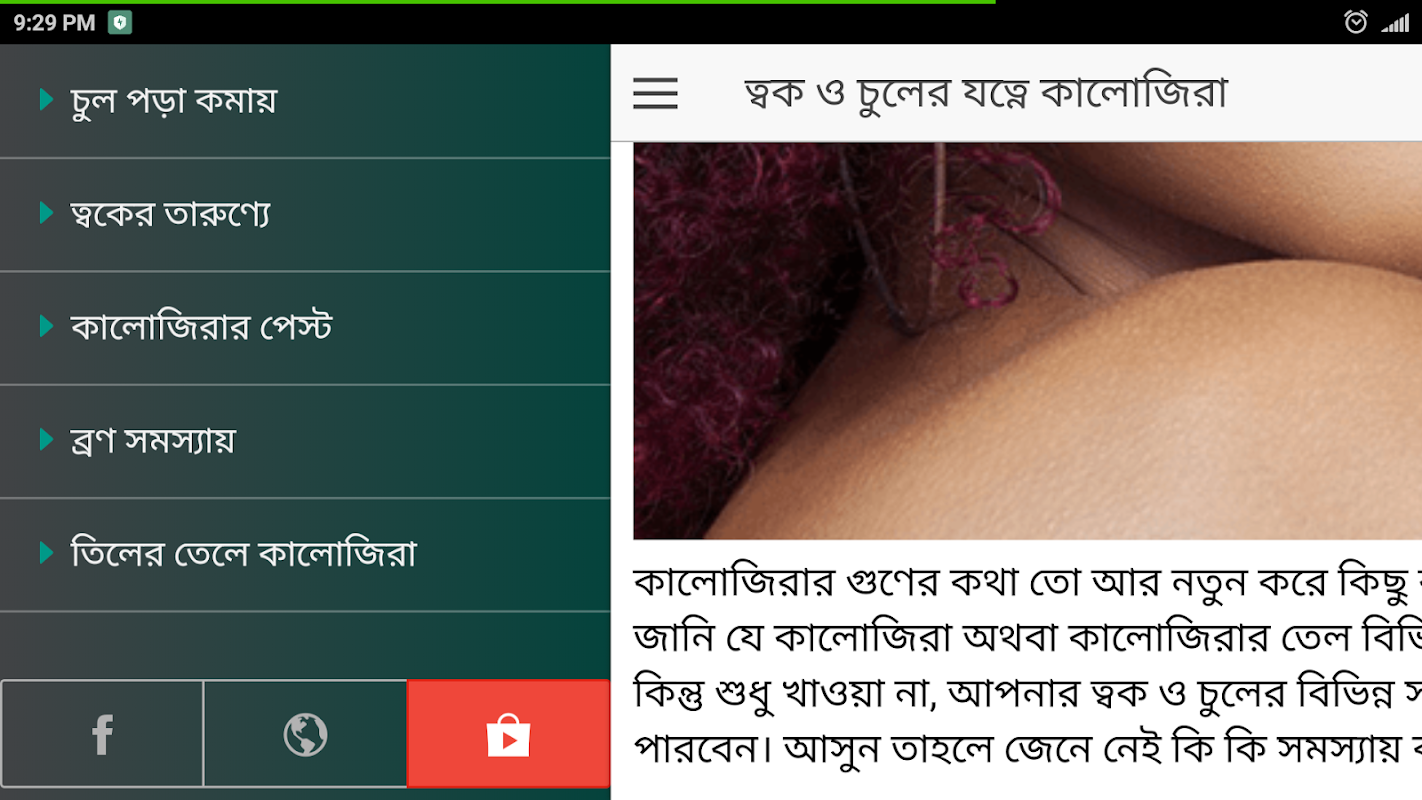Open the ব্রণ সমস্যায় entry

click(305, 440)
